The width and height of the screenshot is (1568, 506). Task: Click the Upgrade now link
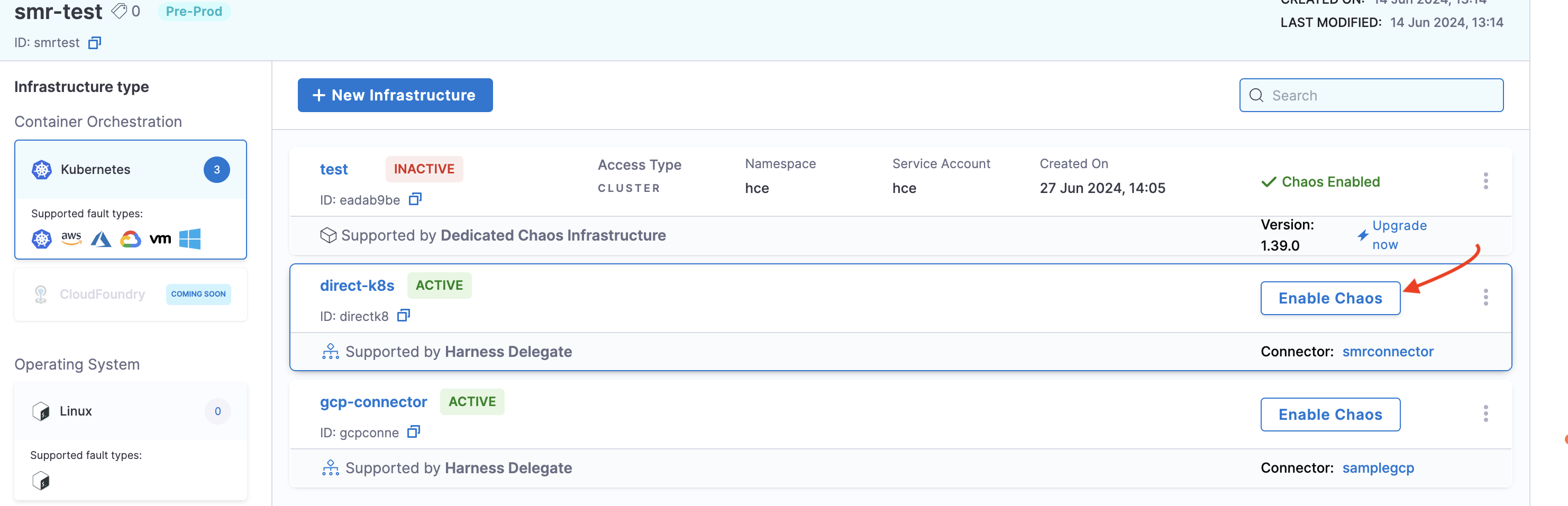click(x=1398, y=235)
